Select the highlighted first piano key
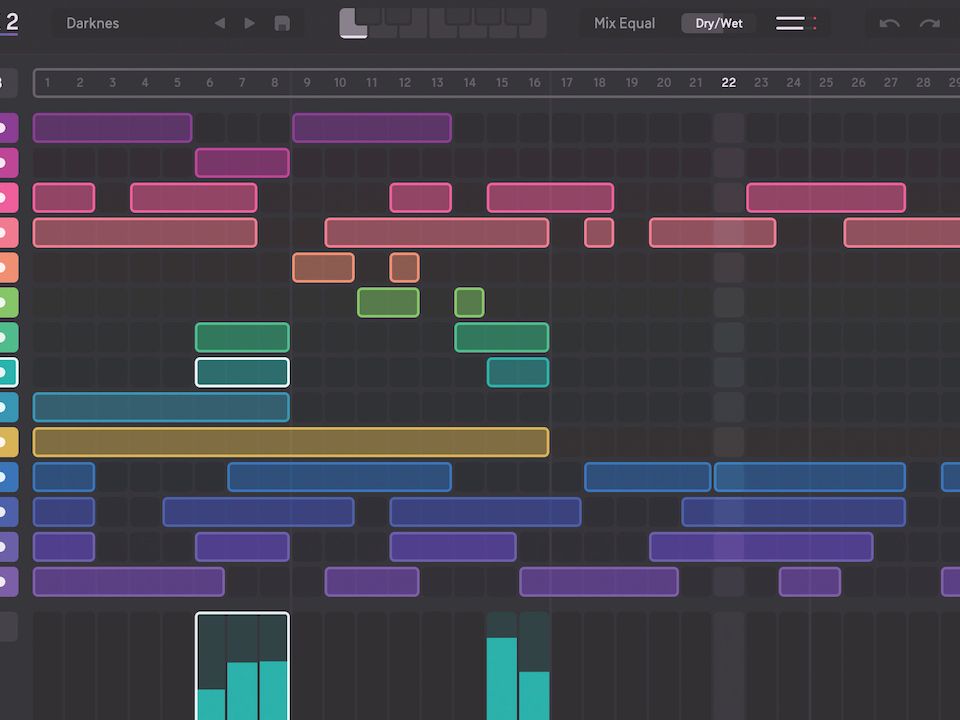The height and width of the screenshot is (720, 960). pyautogui.click(x=353, y=23)
